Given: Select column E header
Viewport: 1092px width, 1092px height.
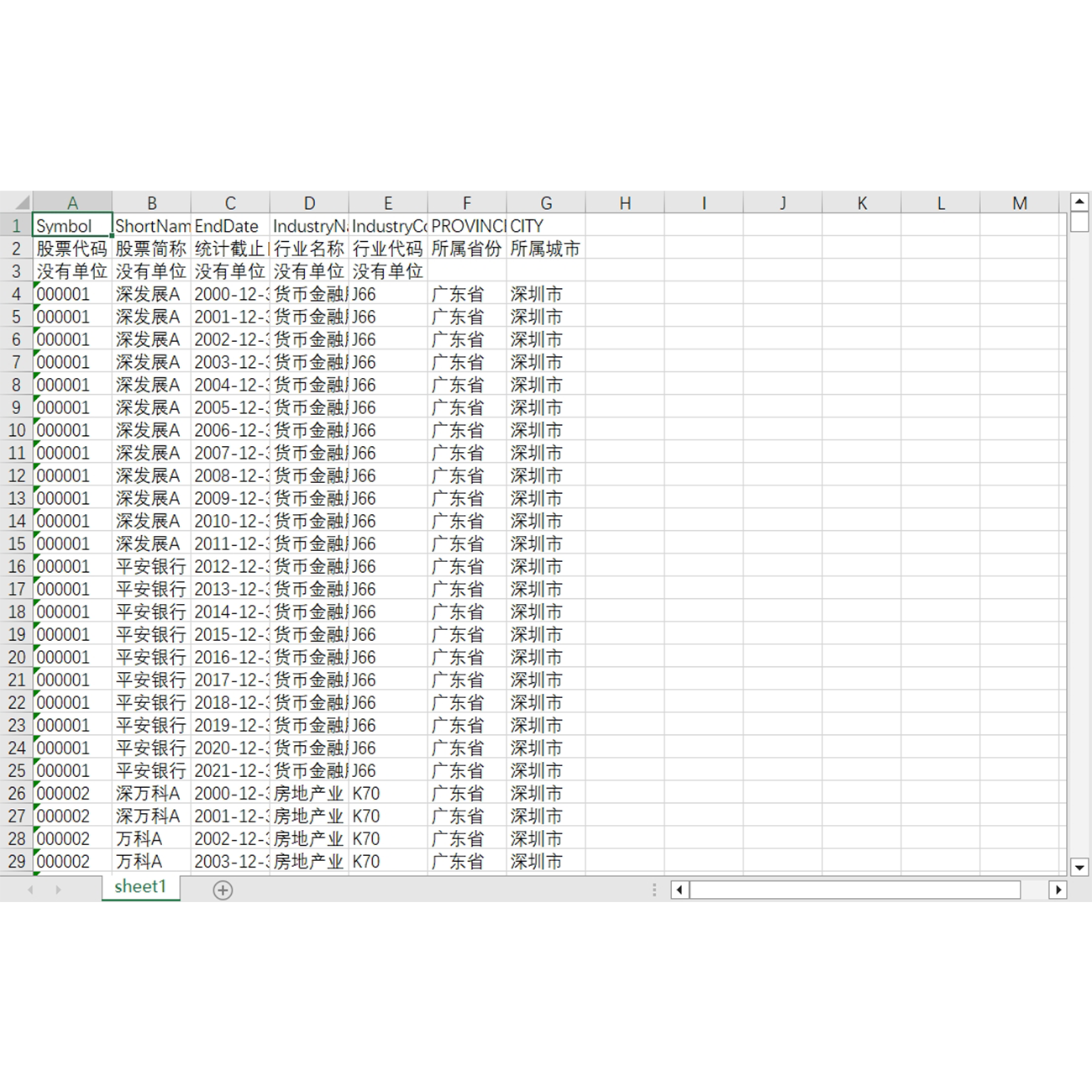Looking at the screenshot, I should click(x=388, y=203).
